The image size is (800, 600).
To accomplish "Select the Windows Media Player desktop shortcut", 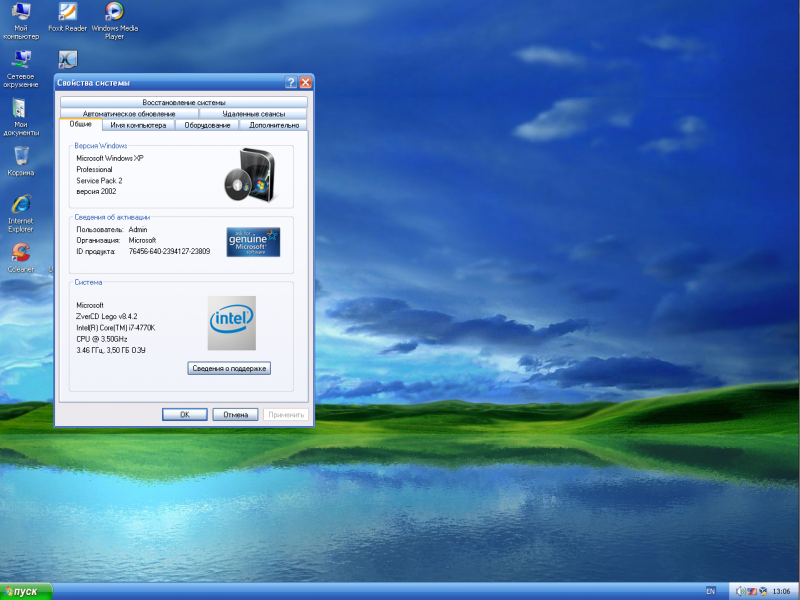I will tap(114, 21).
